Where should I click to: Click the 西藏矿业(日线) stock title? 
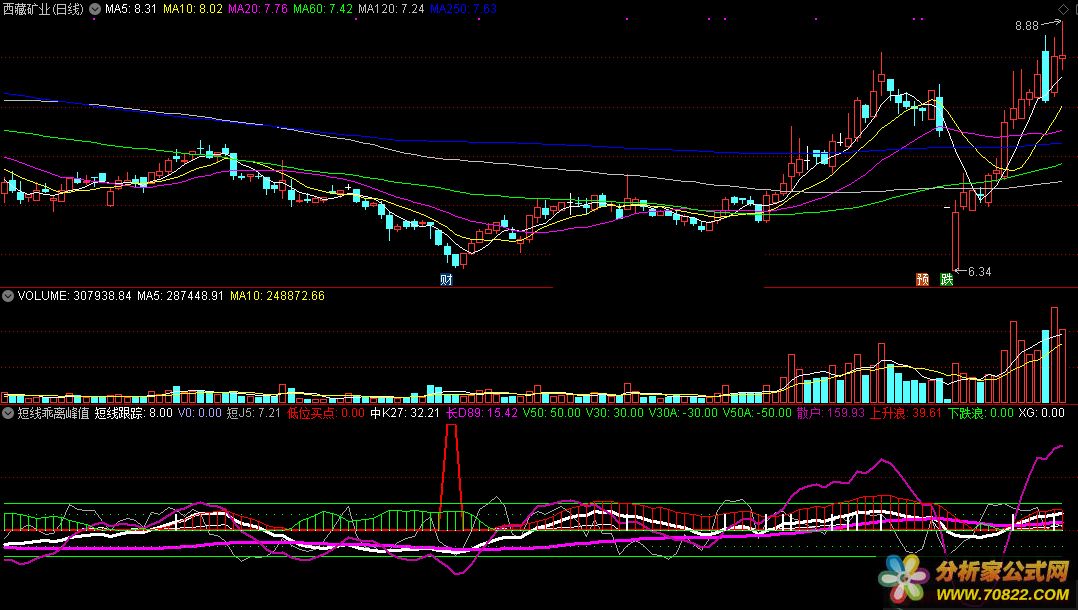pos(43,9)
